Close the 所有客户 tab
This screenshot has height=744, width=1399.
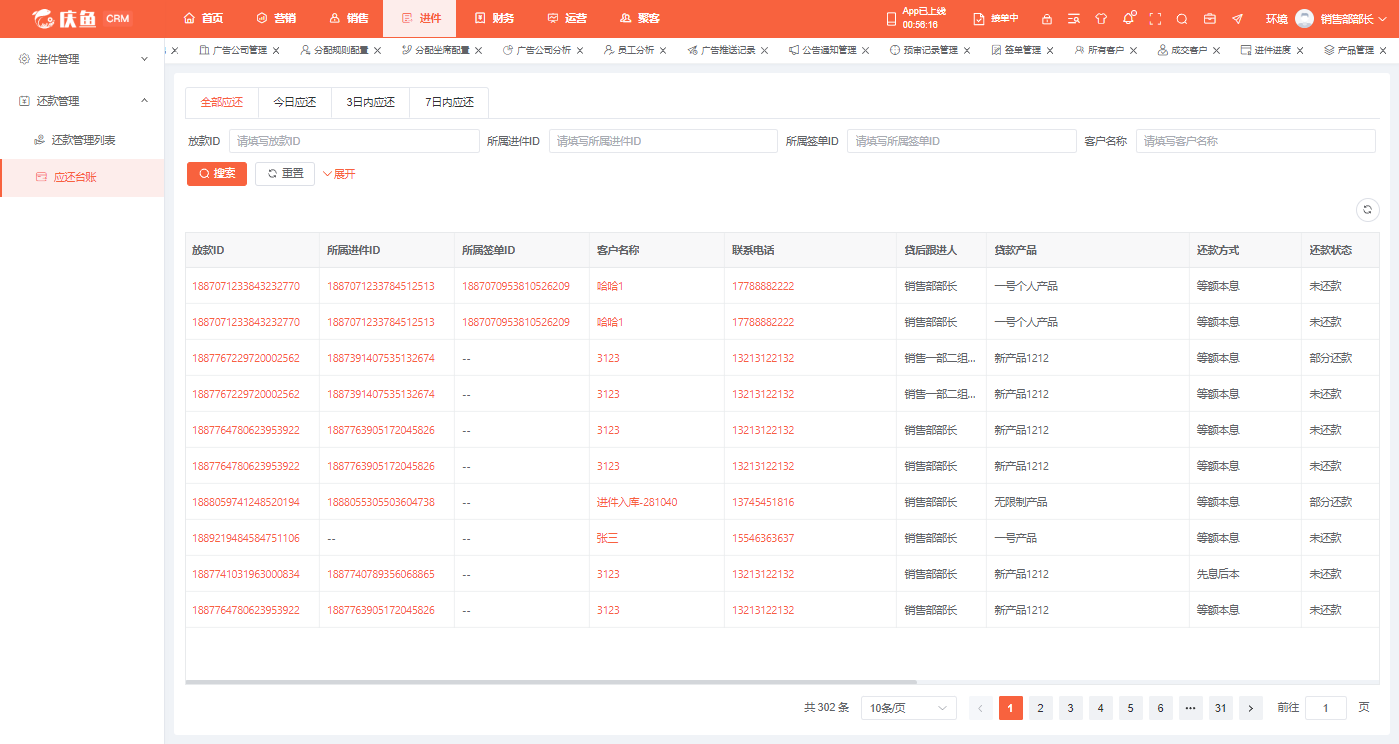pyautogui.click(x=1133, y=50)
